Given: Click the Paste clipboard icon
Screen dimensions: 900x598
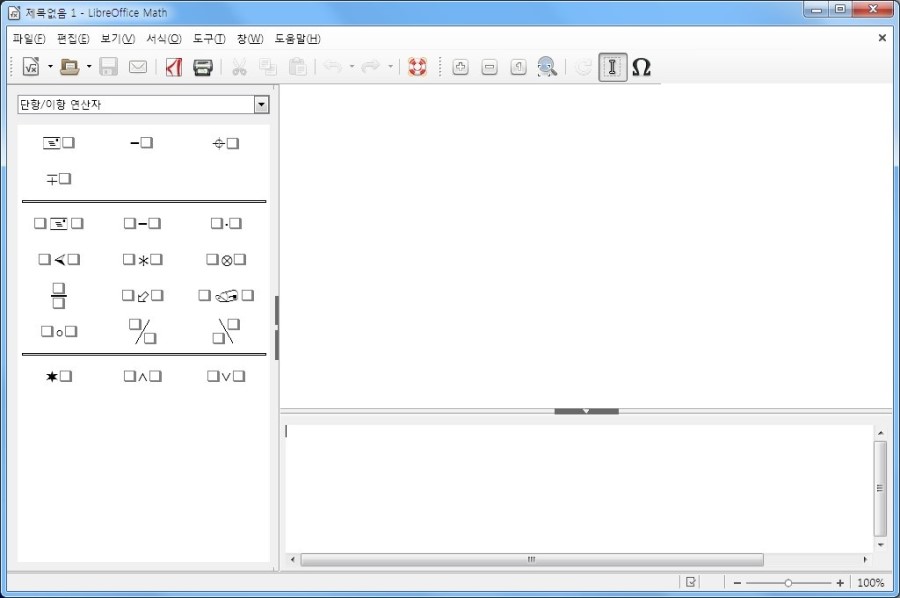Looking at the screenshot, I should pos(297,67).
